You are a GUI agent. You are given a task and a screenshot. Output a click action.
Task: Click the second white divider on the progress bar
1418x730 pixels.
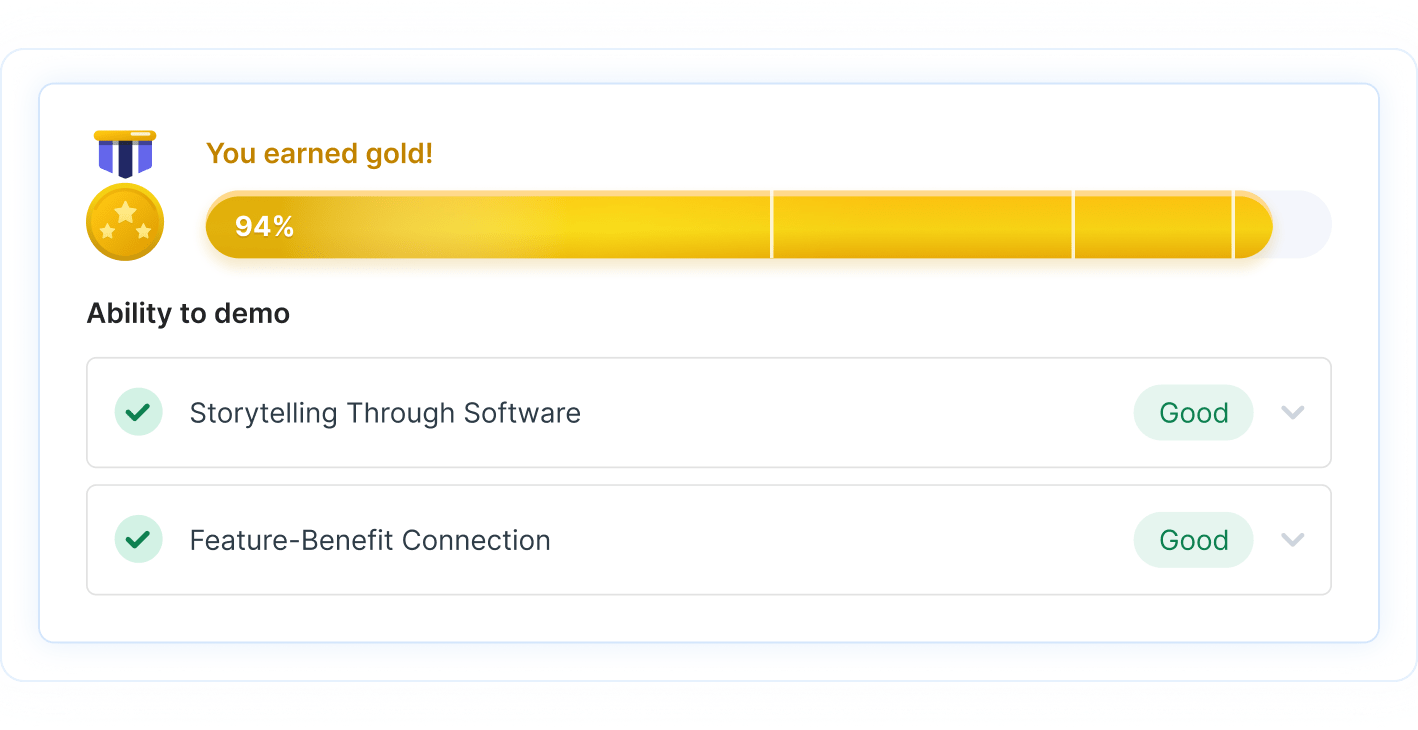1074,225
